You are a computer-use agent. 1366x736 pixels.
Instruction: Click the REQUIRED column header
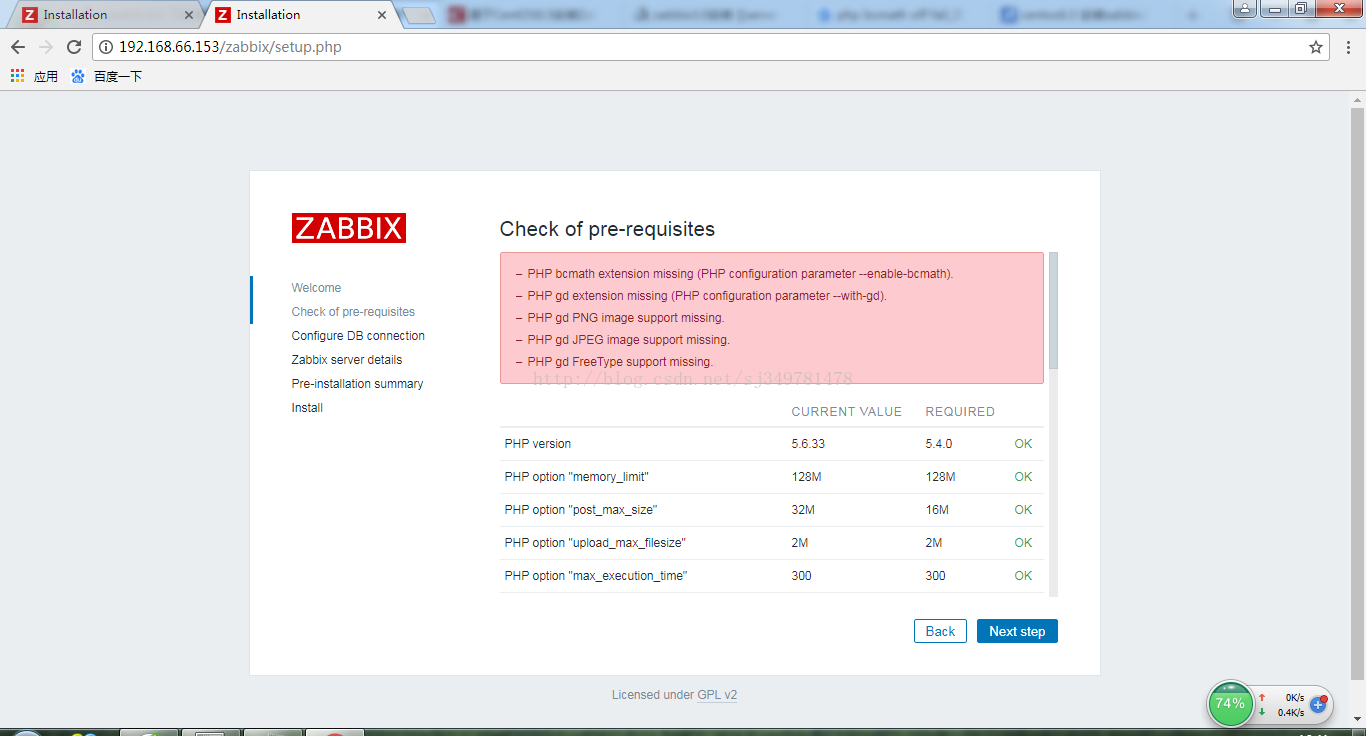tap(960, 412)
